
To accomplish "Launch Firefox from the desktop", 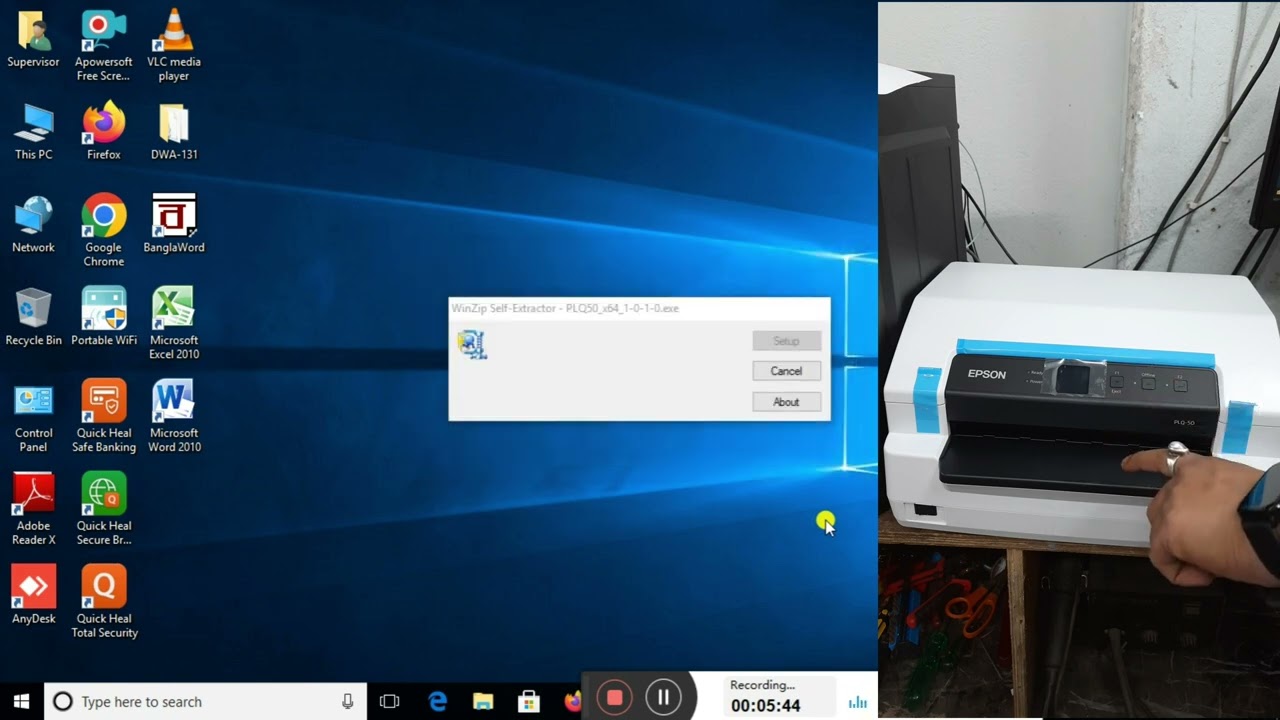I will tap(104, 131).
